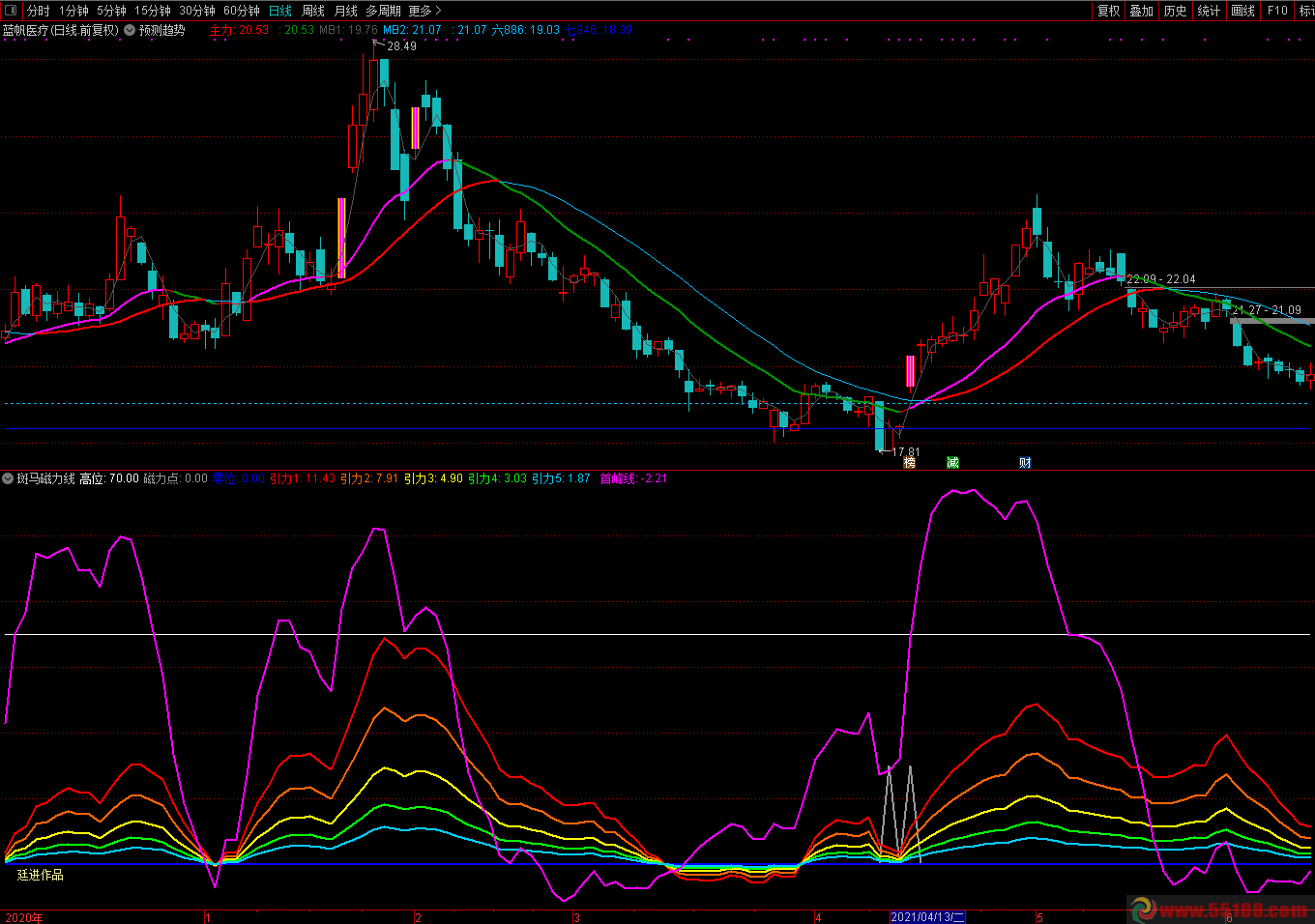Click the blue 财 marker icon
Image resolution: width=1315 pixels, height=924 pixels.
1025,463
